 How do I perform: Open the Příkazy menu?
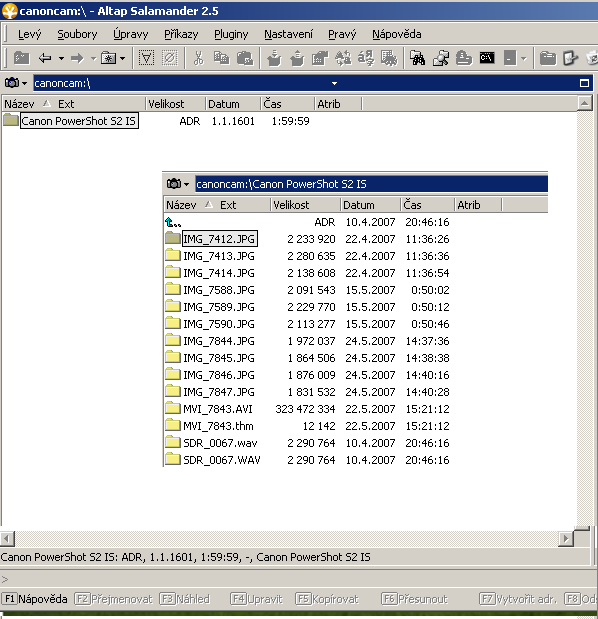pyautogui.click(x=181, y=34)
